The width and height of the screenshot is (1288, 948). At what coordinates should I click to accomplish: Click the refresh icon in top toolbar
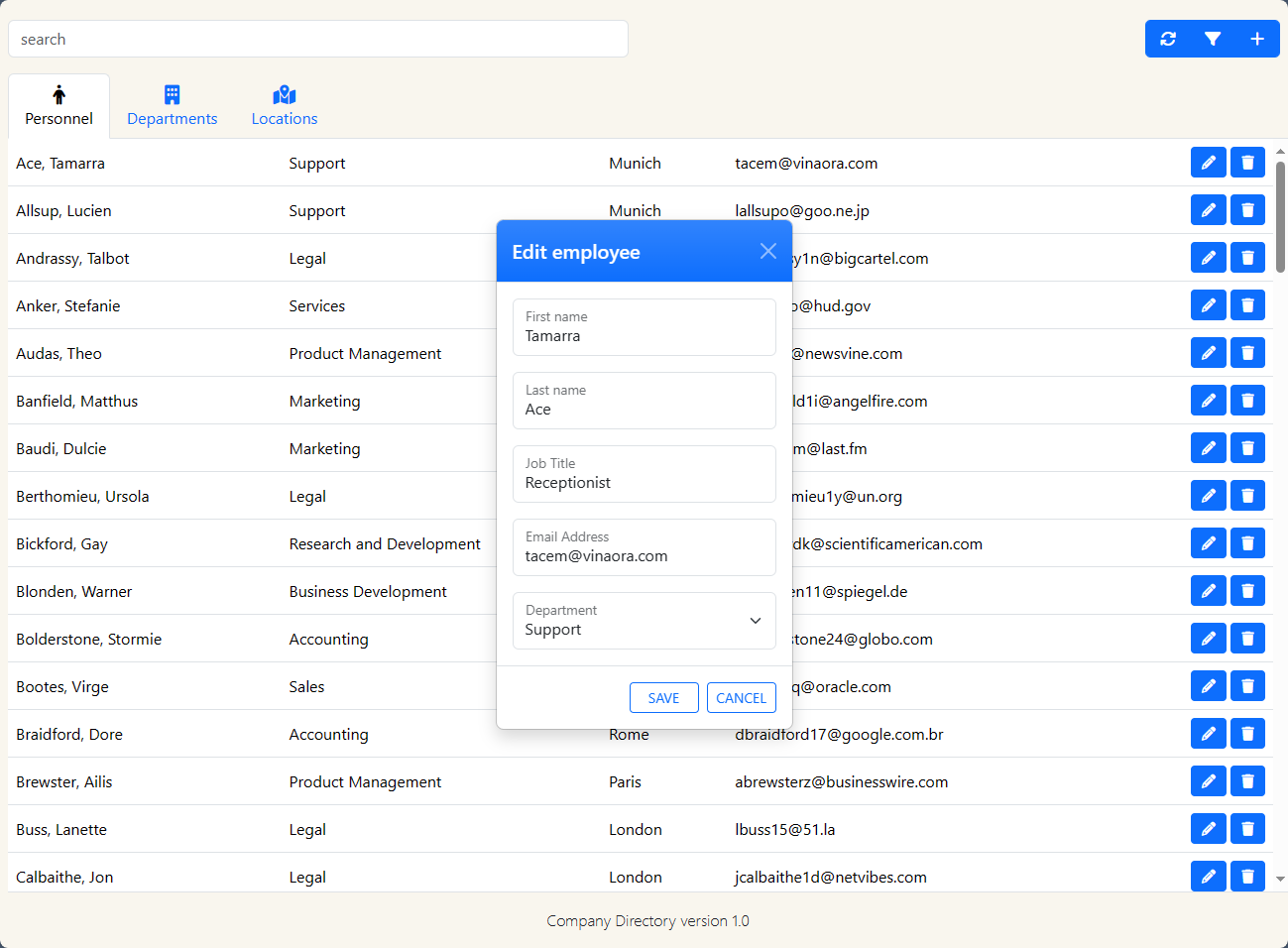(1168, 39)
